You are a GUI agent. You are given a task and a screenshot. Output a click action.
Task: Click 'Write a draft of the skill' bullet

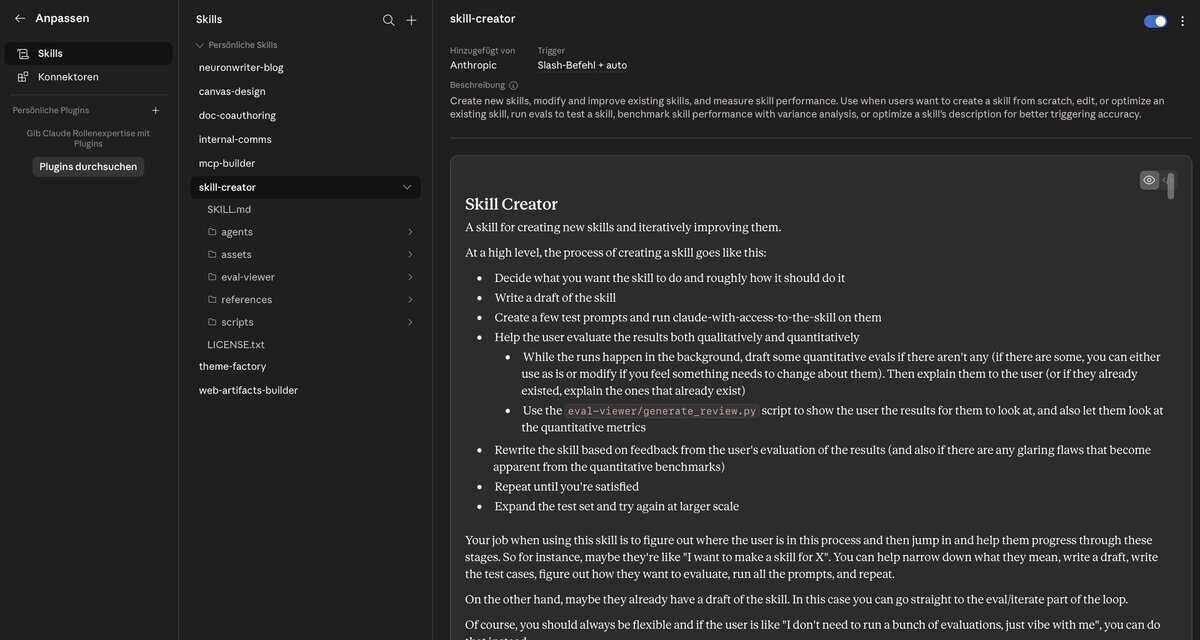555,298
